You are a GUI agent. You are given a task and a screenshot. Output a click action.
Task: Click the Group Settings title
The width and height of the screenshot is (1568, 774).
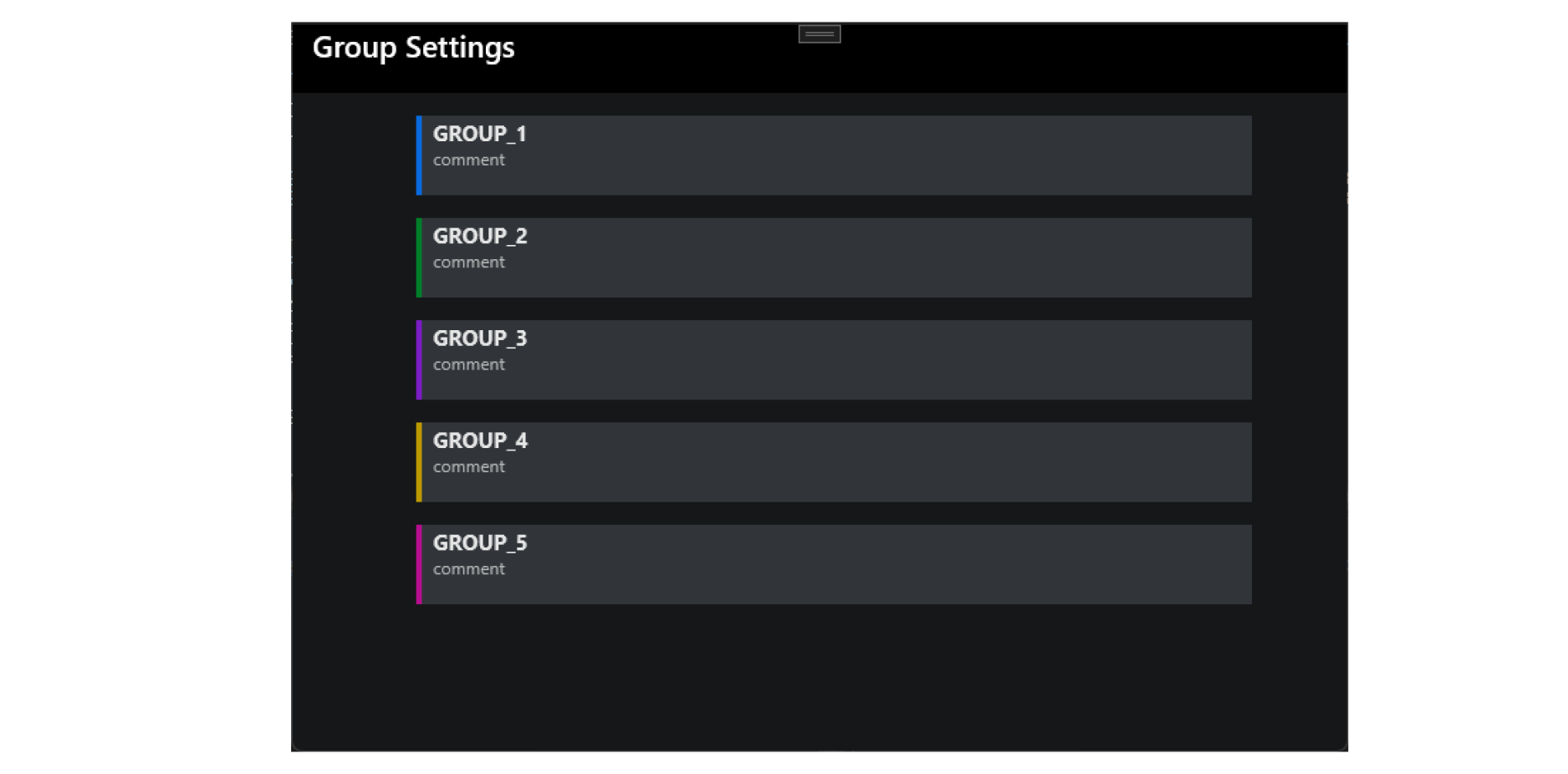click(x=413, y=48)
